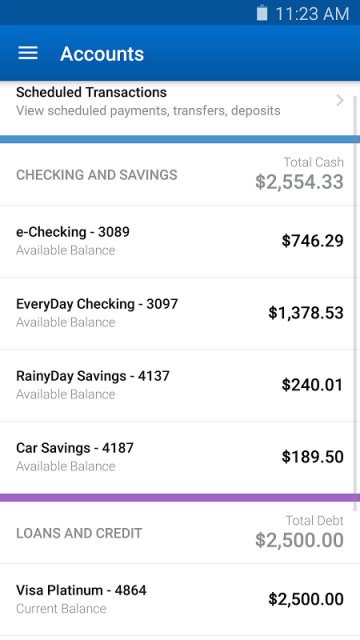Tap the $746.29 available balance
This screenshot has height=640, width=360.
click(x=313, y=241)
